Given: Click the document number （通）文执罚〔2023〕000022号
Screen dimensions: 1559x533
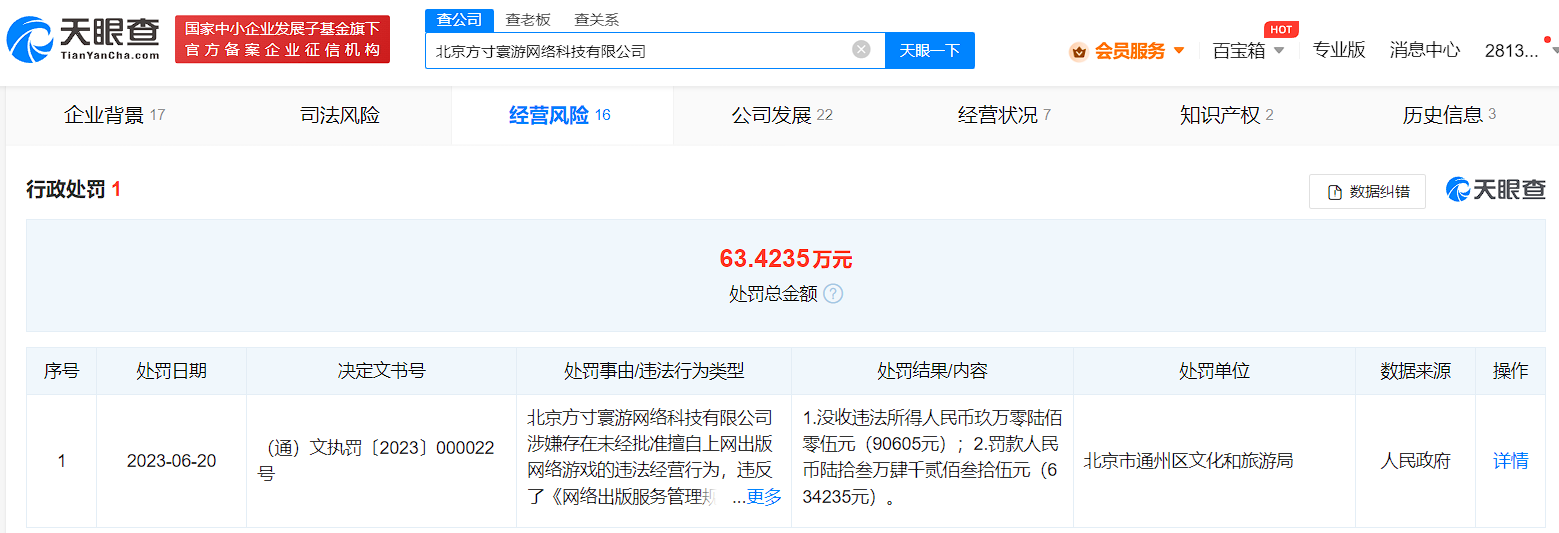Looking at the screenshot, I should coord(377,461).
